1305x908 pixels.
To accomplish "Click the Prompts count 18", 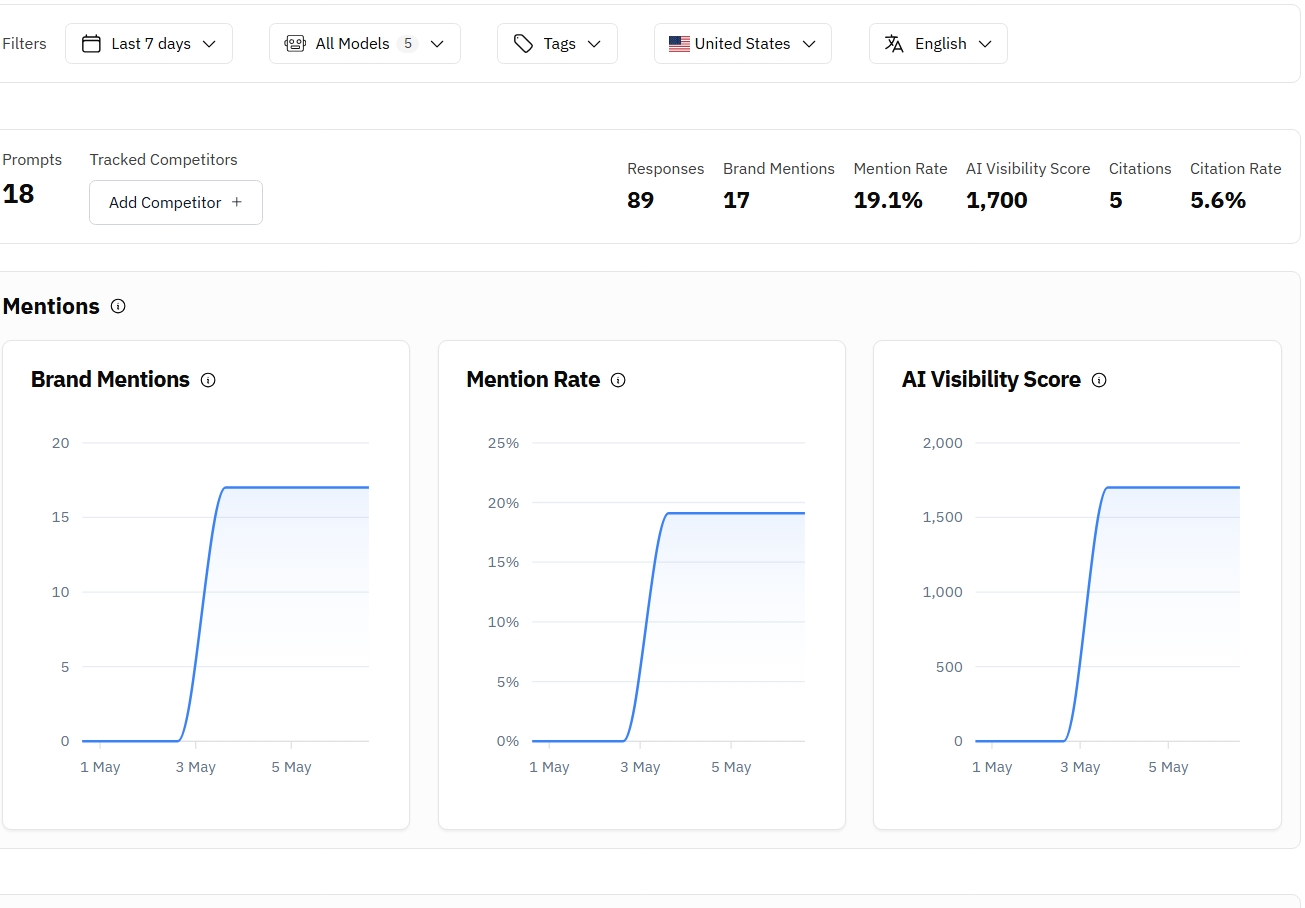I will pos(18,194).
